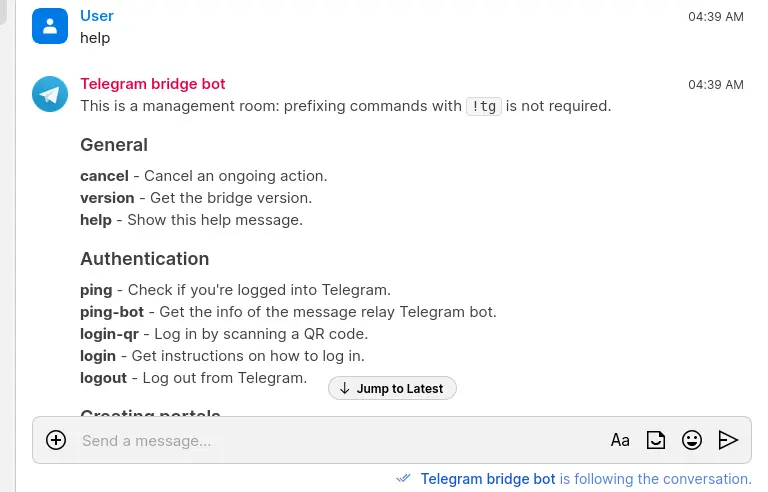Click the Telegram bridge bot avatar

pos(50,94)
